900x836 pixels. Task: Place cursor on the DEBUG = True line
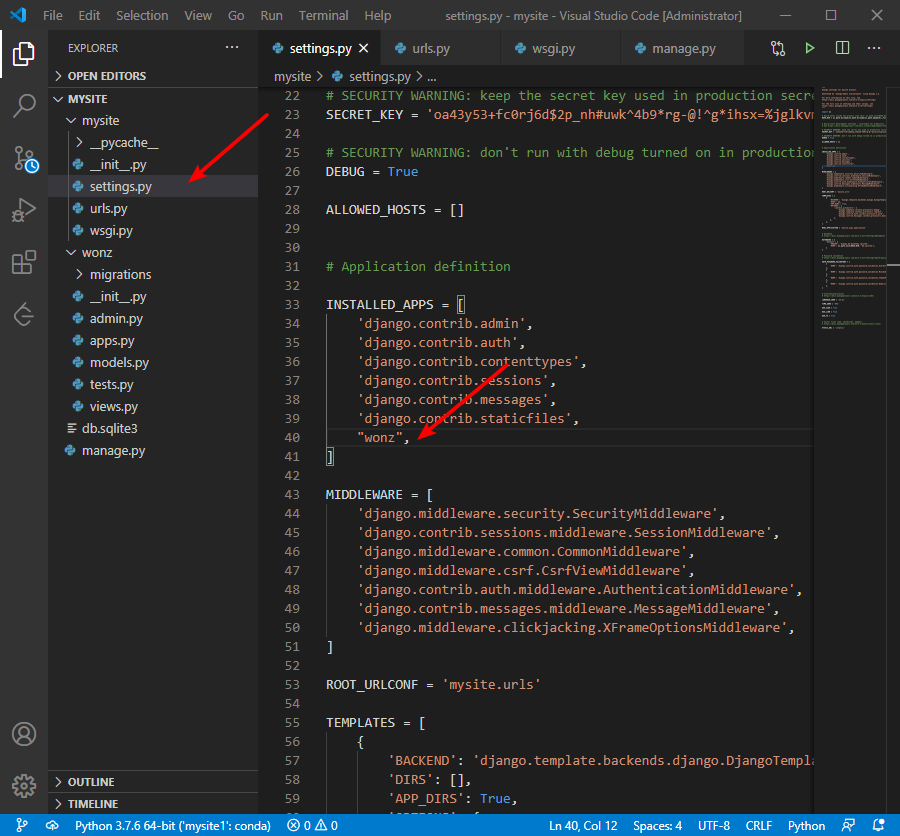[371, 172]
